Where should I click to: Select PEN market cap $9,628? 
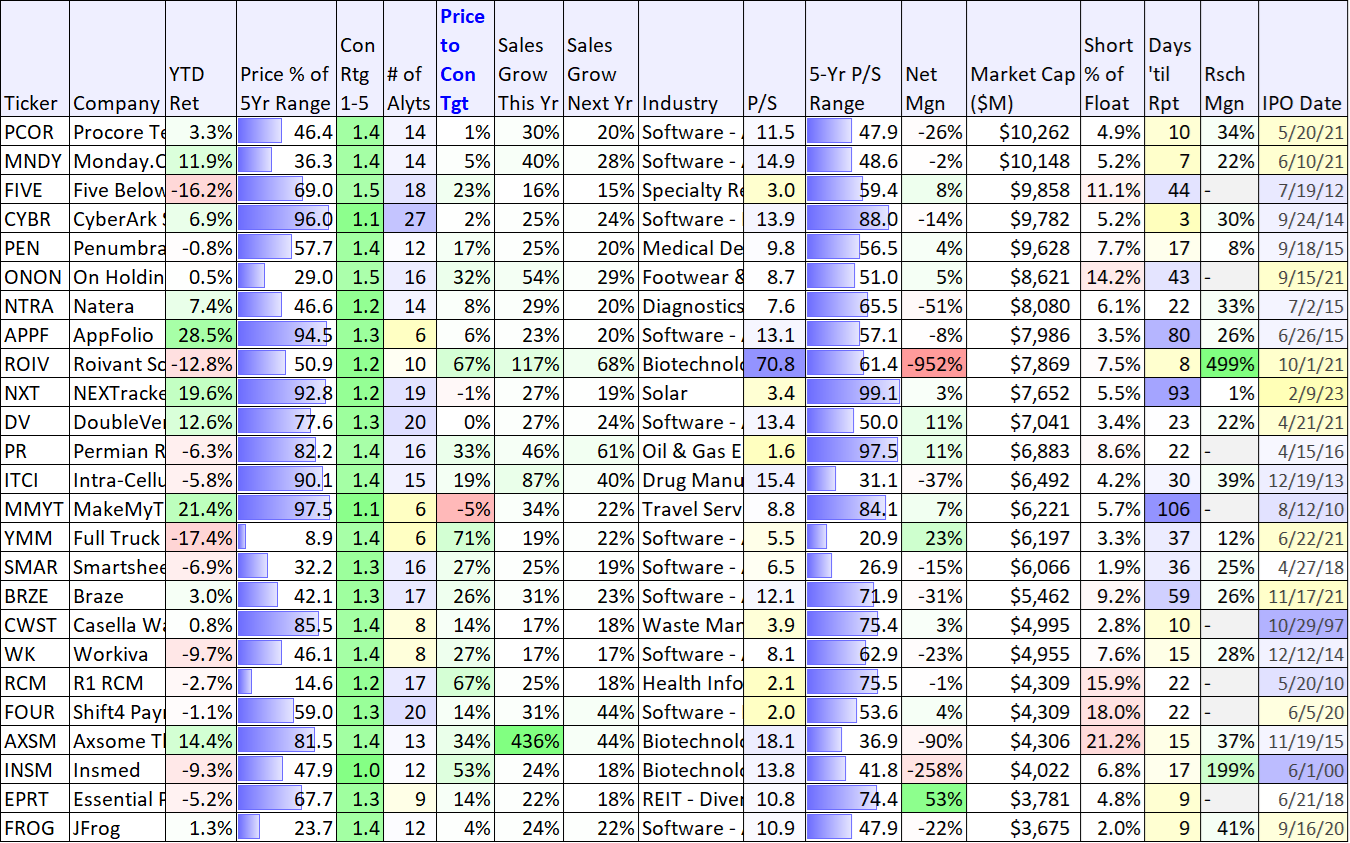1023,248
